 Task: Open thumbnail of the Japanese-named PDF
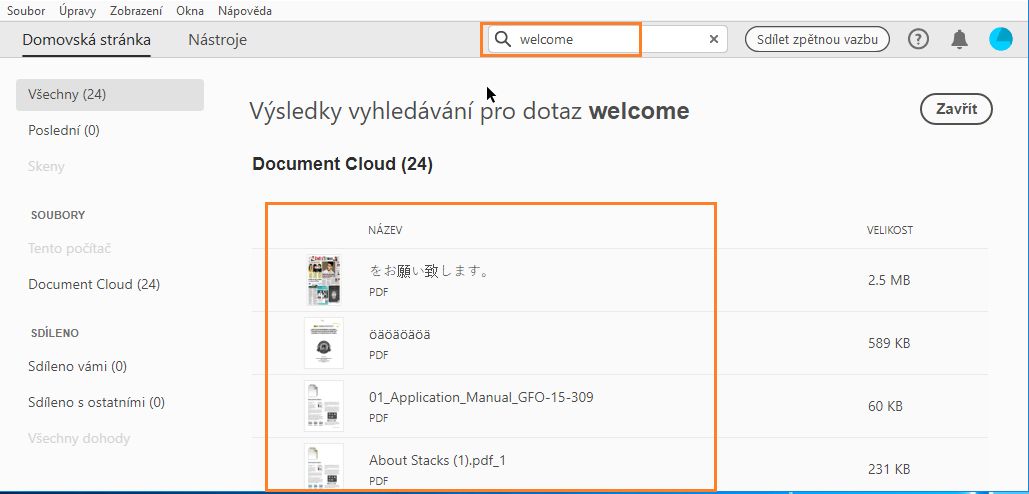click(324, 280)
